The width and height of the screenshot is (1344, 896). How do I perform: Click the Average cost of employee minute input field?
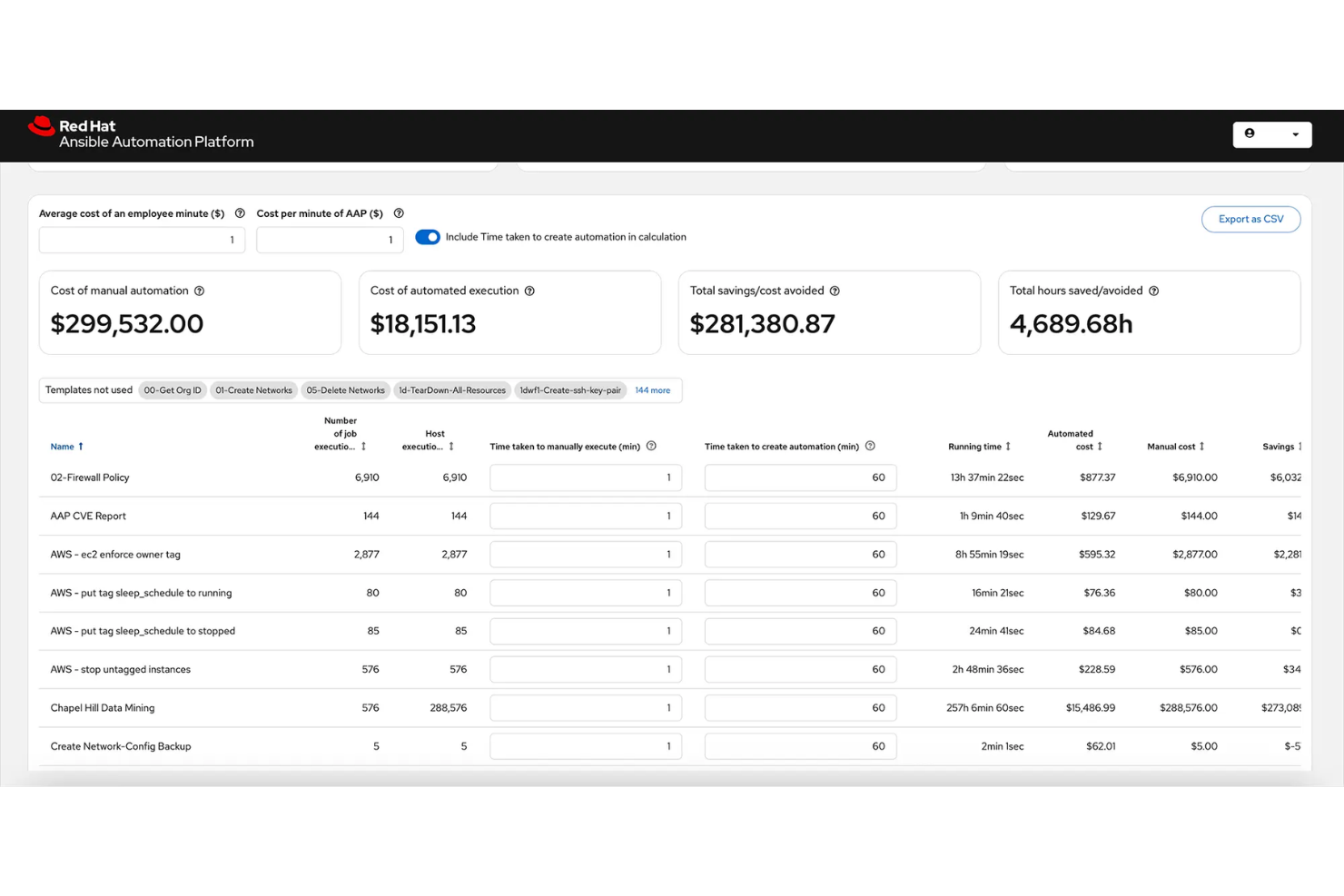click(142, 240)
